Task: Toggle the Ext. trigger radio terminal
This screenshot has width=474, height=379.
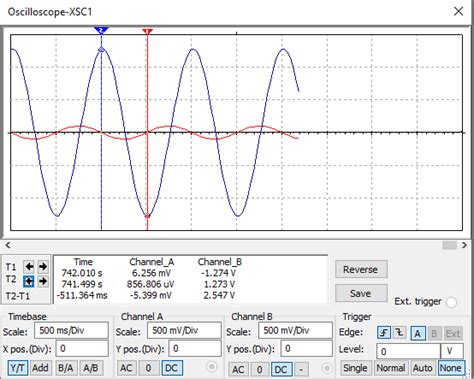Action: [x=451, y=302]
